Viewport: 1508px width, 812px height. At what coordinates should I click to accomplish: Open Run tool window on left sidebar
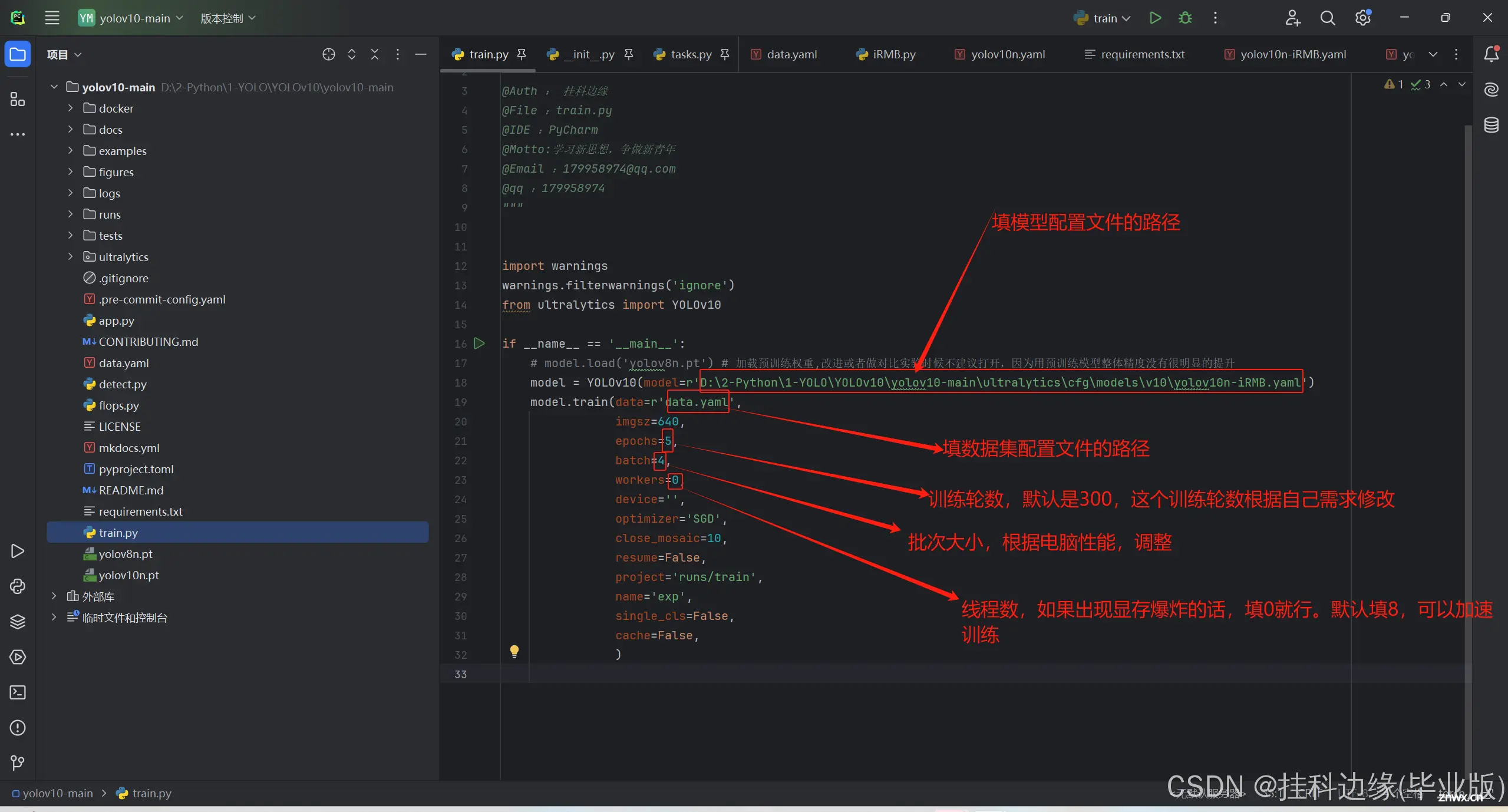(18, 551)
